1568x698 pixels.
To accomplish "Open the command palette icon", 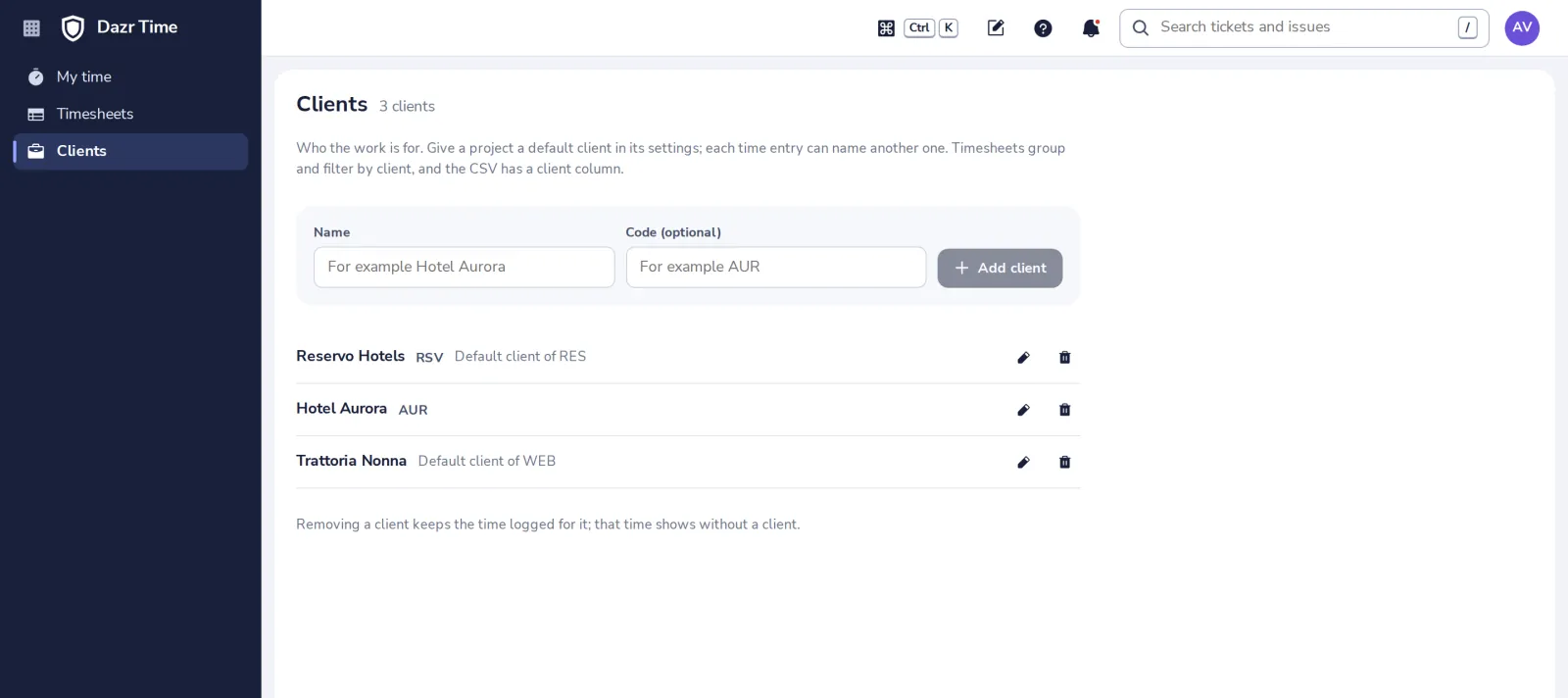I will point(886,28).
